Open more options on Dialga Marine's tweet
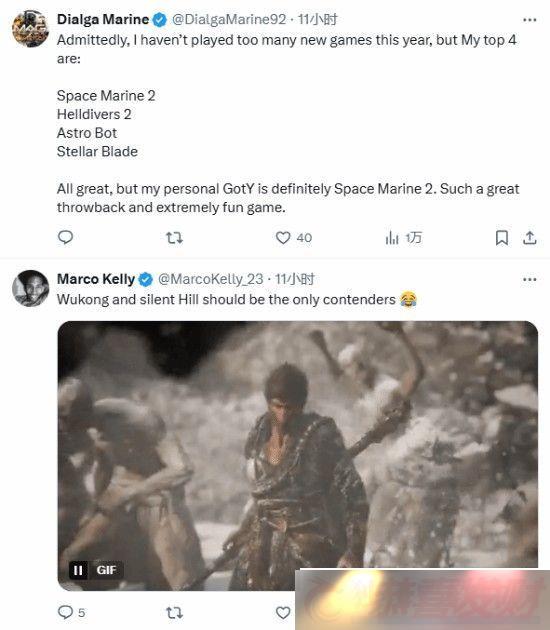The image size is (550, 630). [x=530, y=20]
